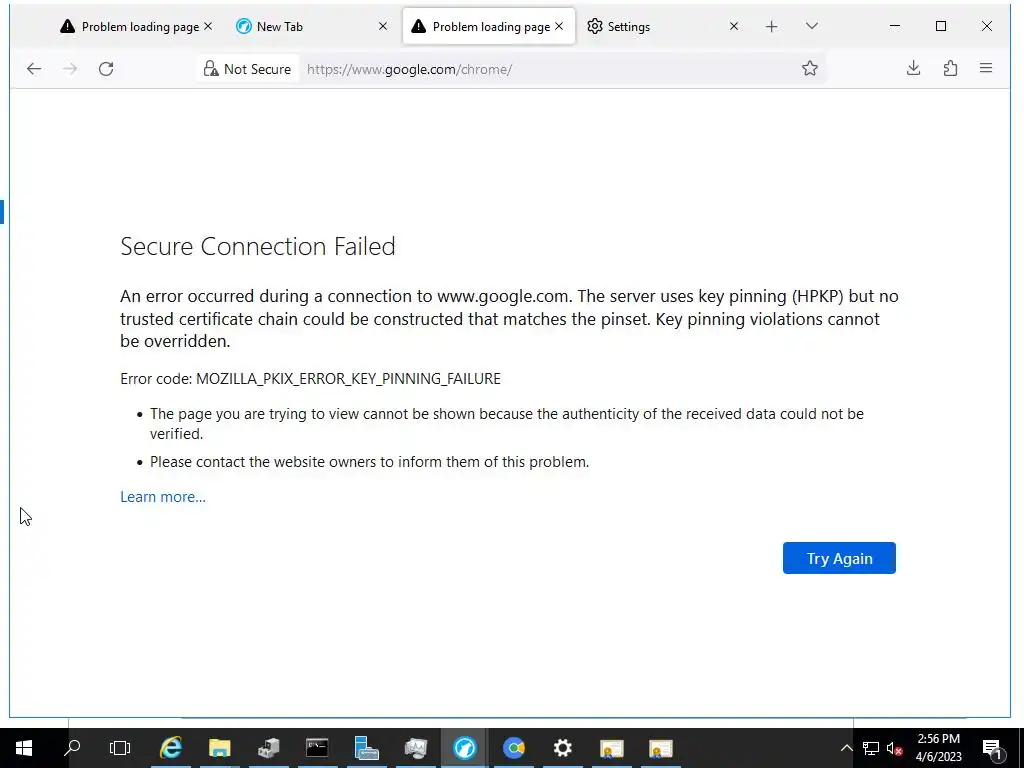This screenshot has width=1024, height=768.
Task: Open the first certificate taskbar icon
Action: click(612, 748)
